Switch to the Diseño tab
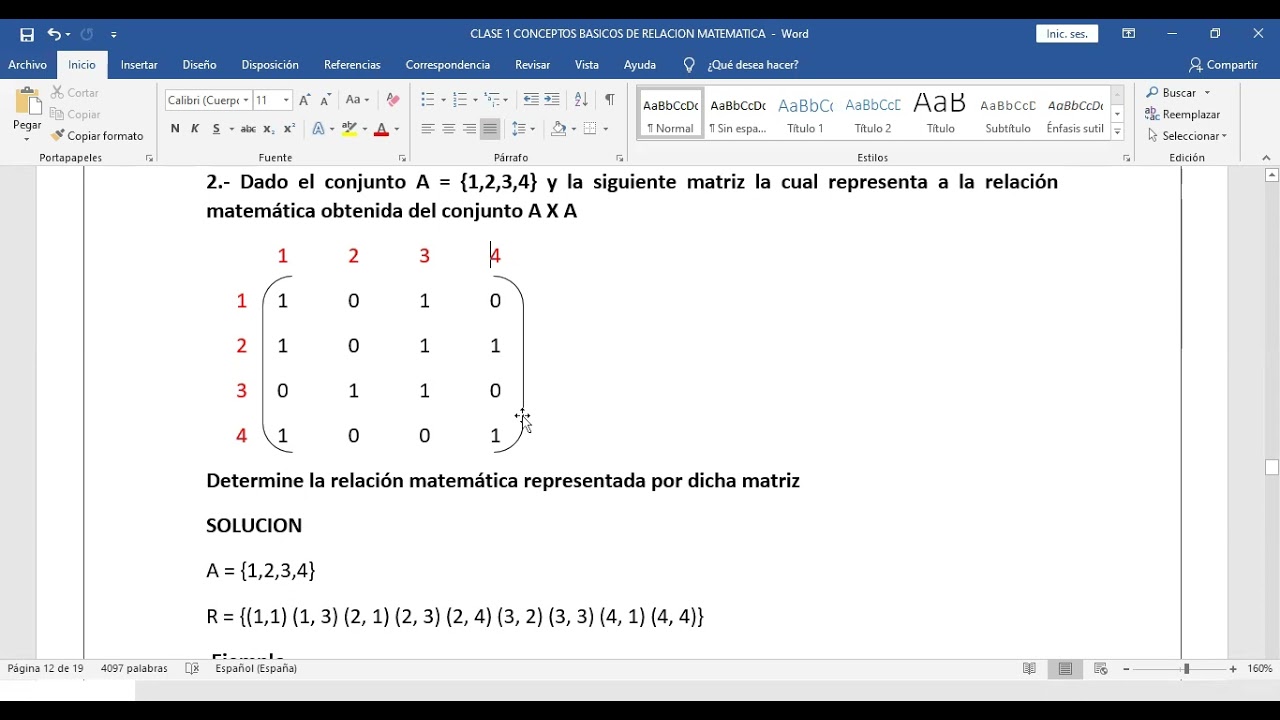Viewport: 1280px width, 720px height. pyautogui.click(x=199, y=65)
